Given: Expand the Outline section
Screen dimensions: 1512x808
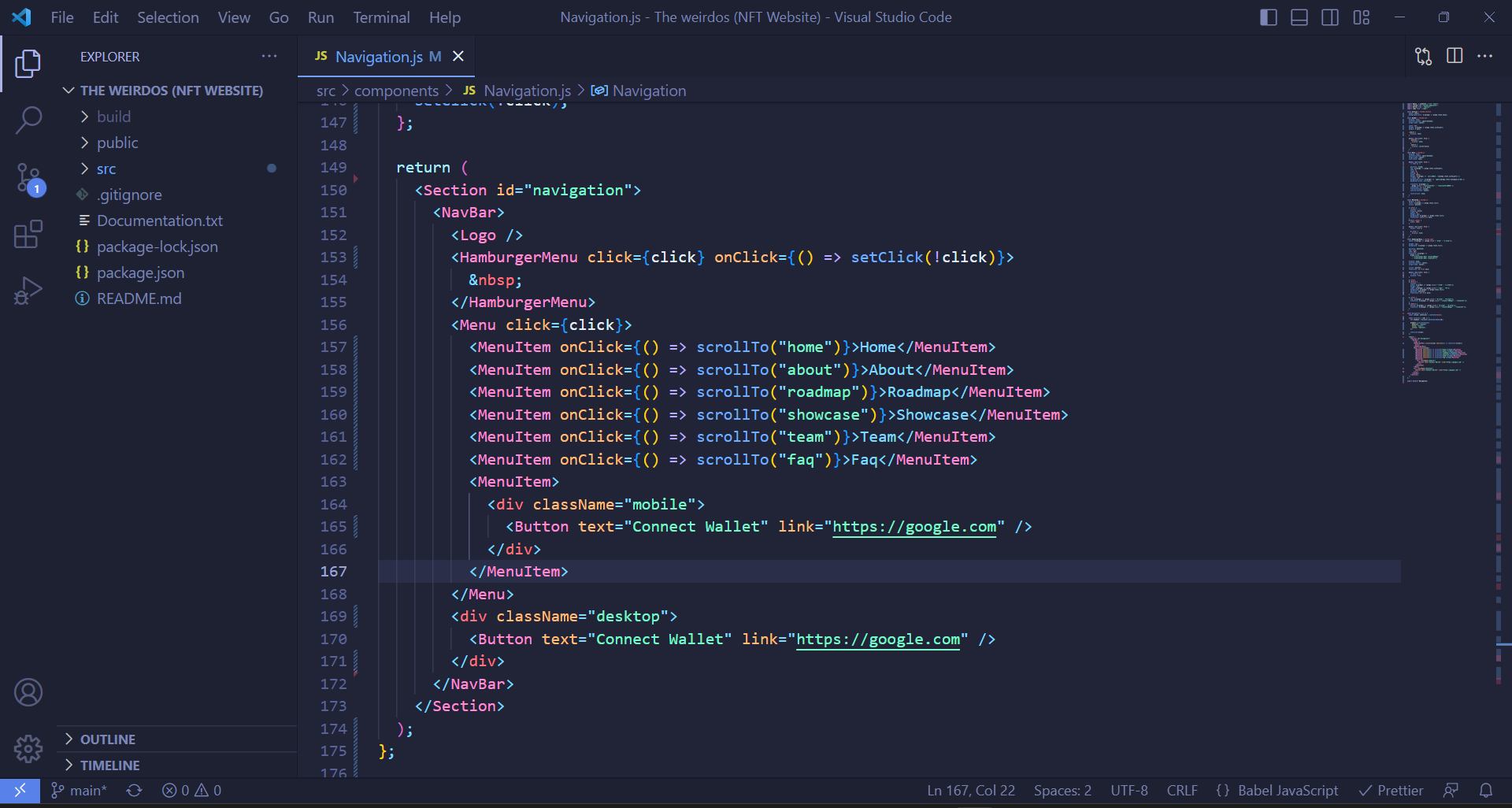Looking at the screenshot, I should [x=108, y=739].
